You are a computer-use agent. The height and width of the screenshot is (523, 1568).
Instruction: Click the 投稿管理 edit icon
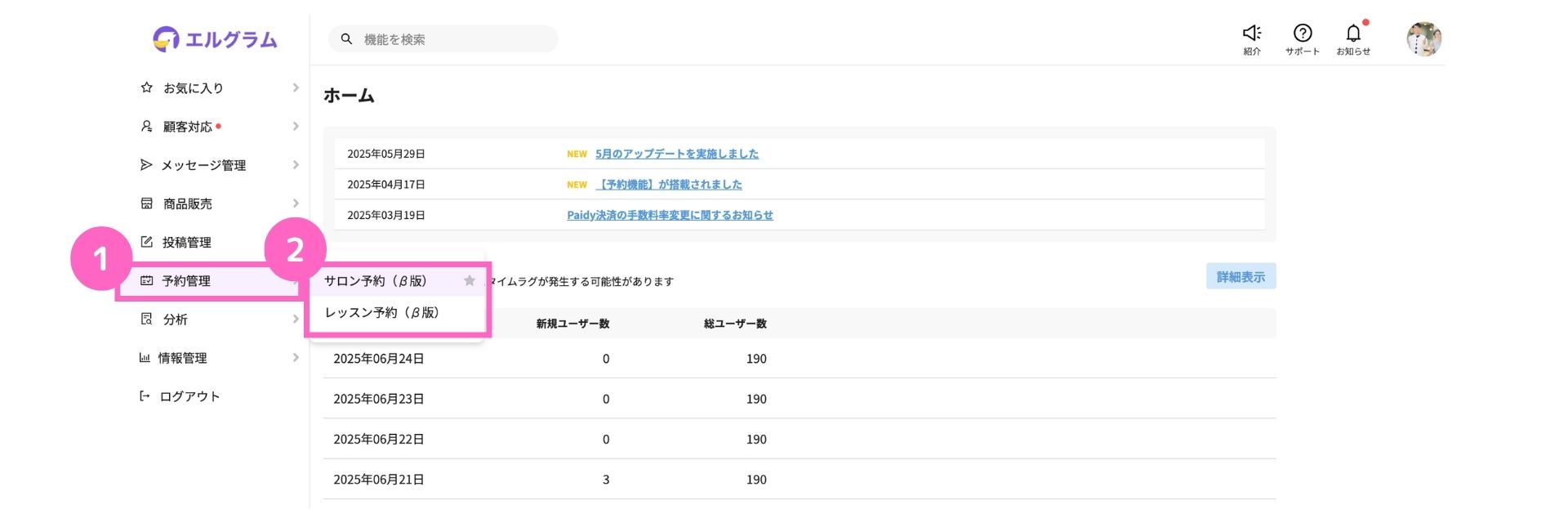click(x=147, y=242)
